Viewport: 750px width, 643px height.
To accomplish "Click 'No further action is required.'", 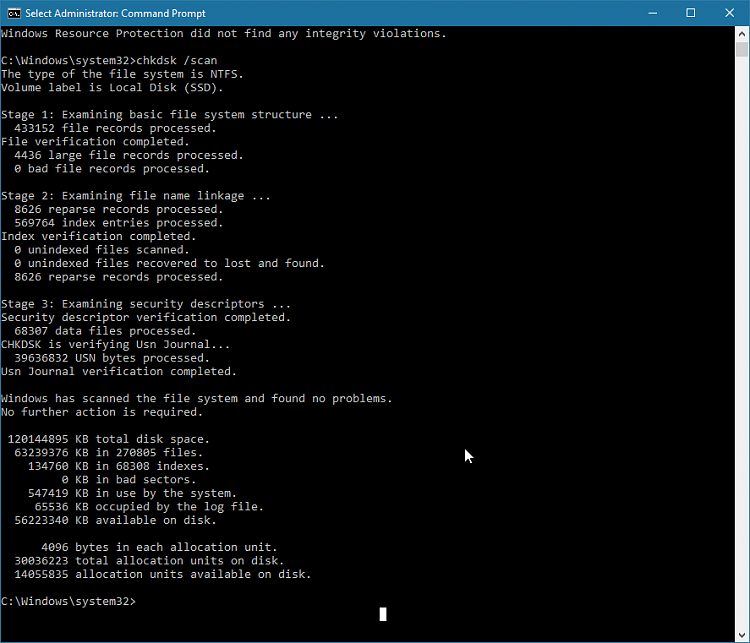I will [102, 412].
